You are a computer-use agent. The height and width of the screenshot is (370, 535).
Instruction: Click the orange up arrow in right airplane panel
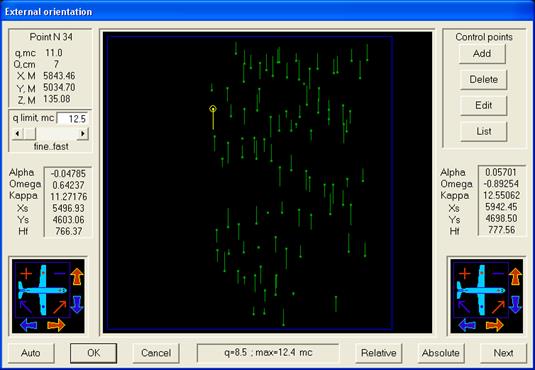pos(515,276)
